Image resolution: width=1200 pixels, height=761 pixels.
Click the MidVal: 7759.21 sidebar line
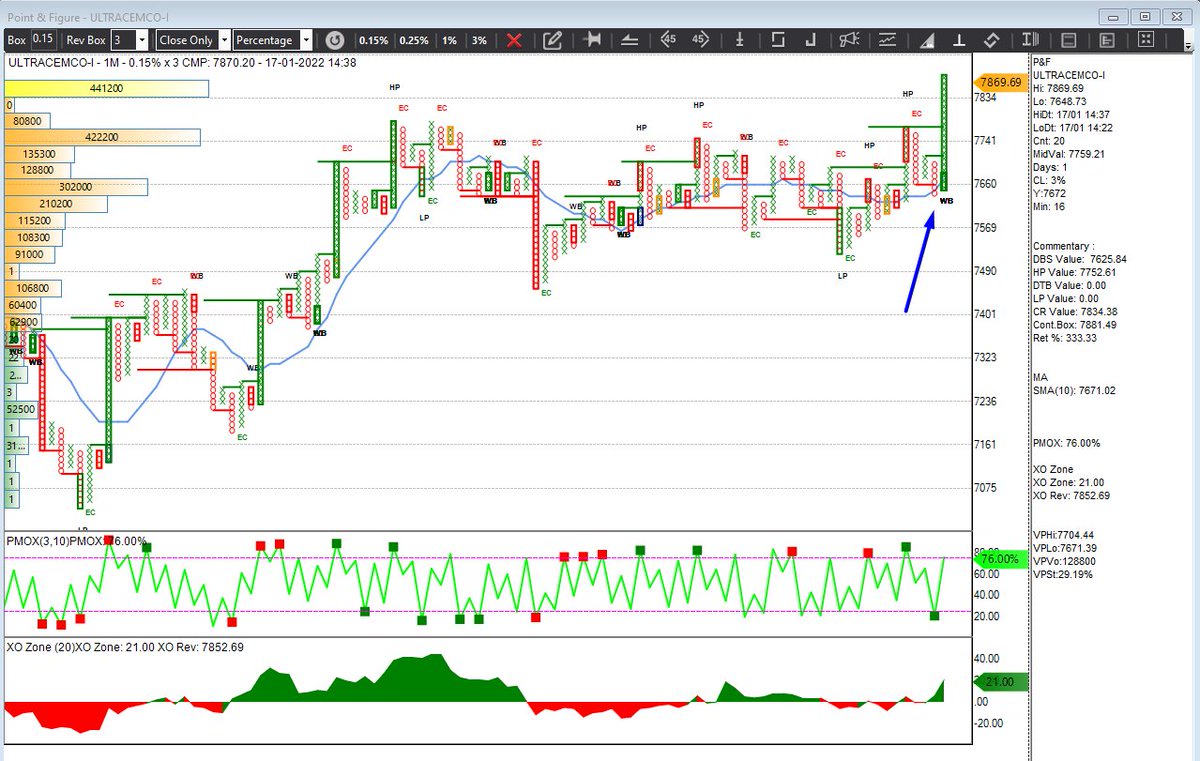tap(1069, 154)
